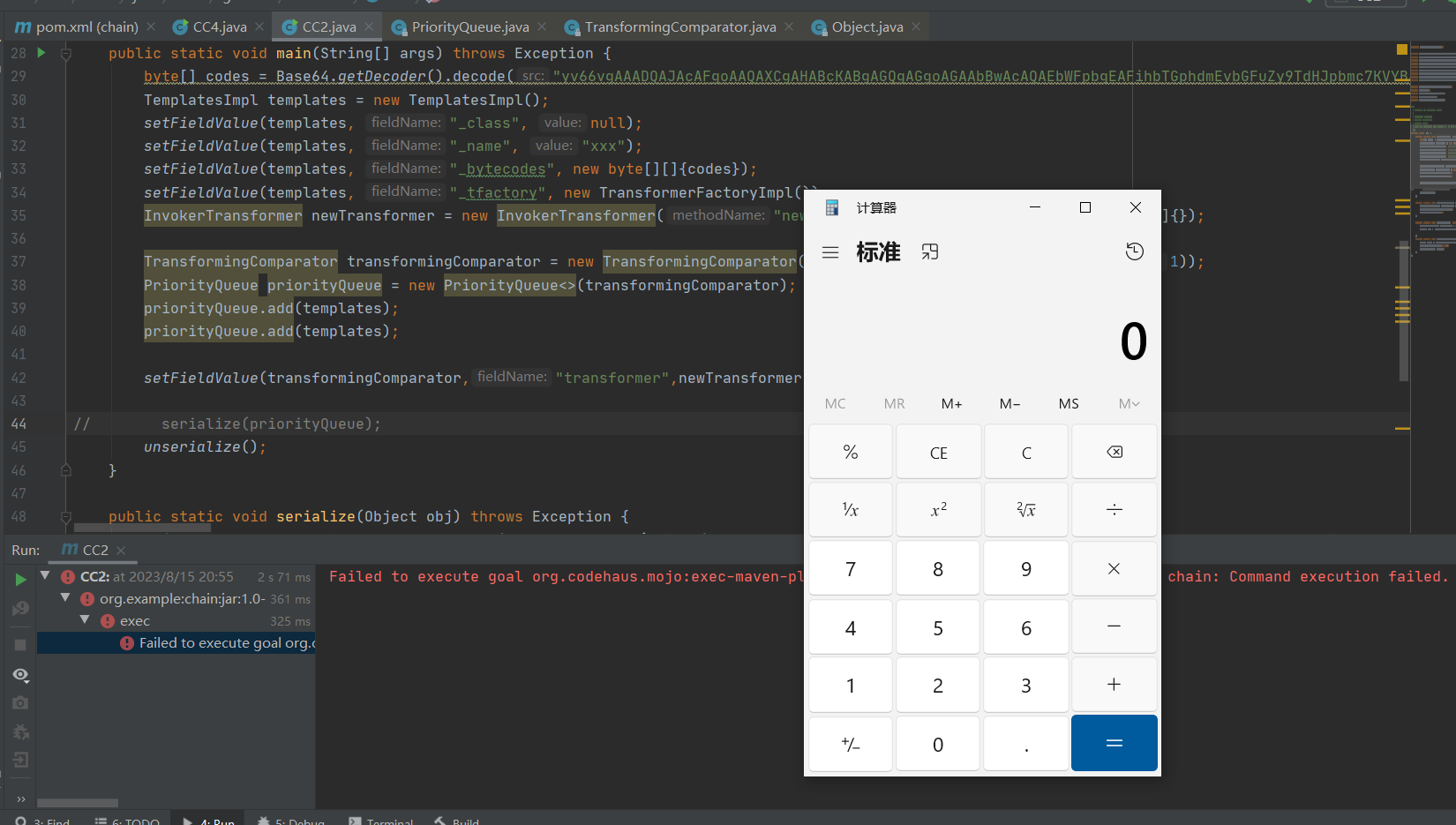
Task: Click the percent key in Calculator
Action: click(x=851, y=452)
